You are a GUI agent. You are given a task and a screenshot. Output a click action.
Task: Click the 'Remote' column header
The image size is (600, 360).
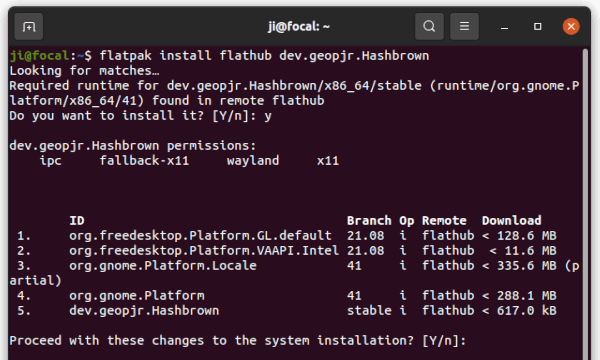444,221
